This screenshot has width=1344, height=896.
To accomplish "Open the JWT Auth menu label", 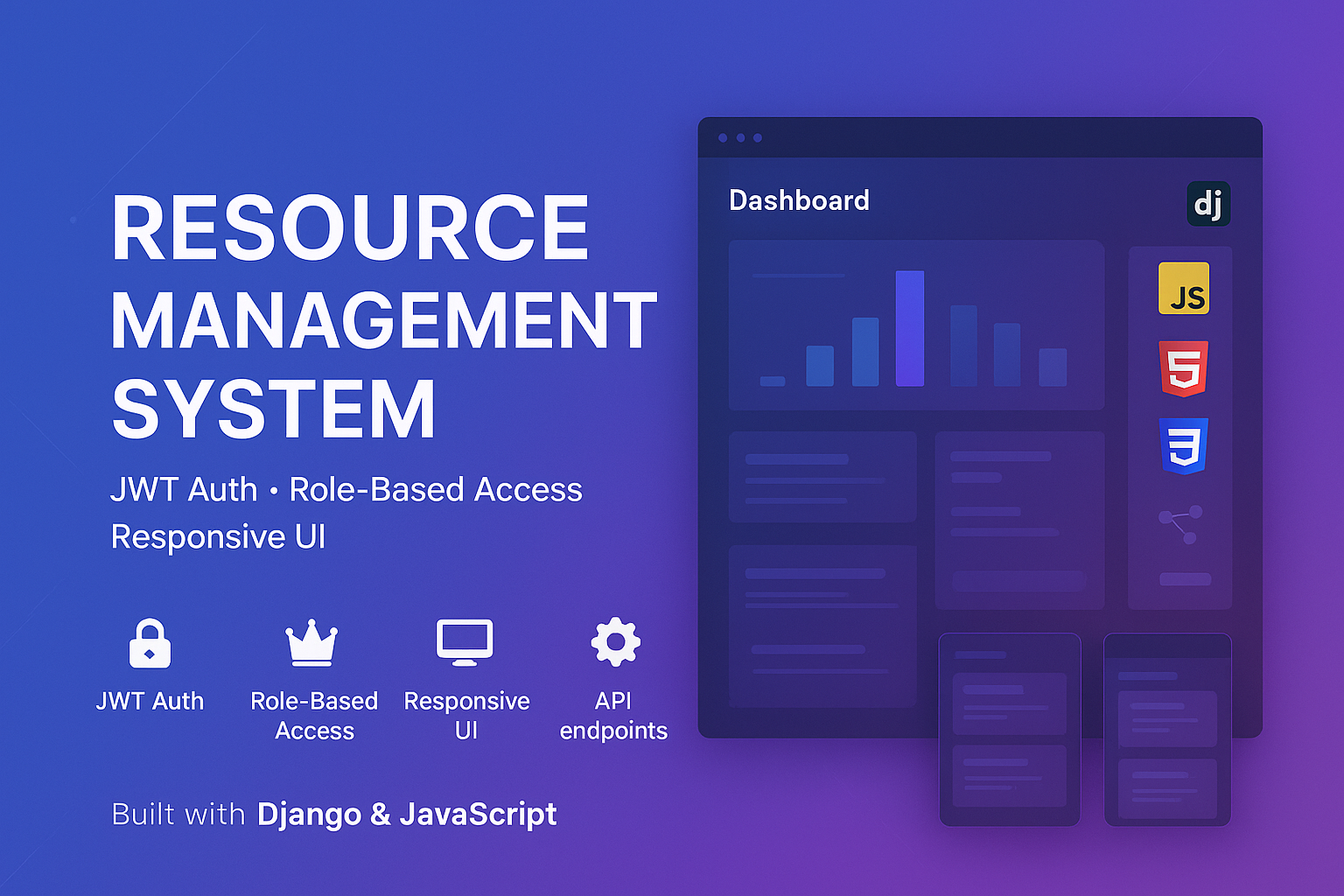I will pyautogui.click(x=150, y=700).
